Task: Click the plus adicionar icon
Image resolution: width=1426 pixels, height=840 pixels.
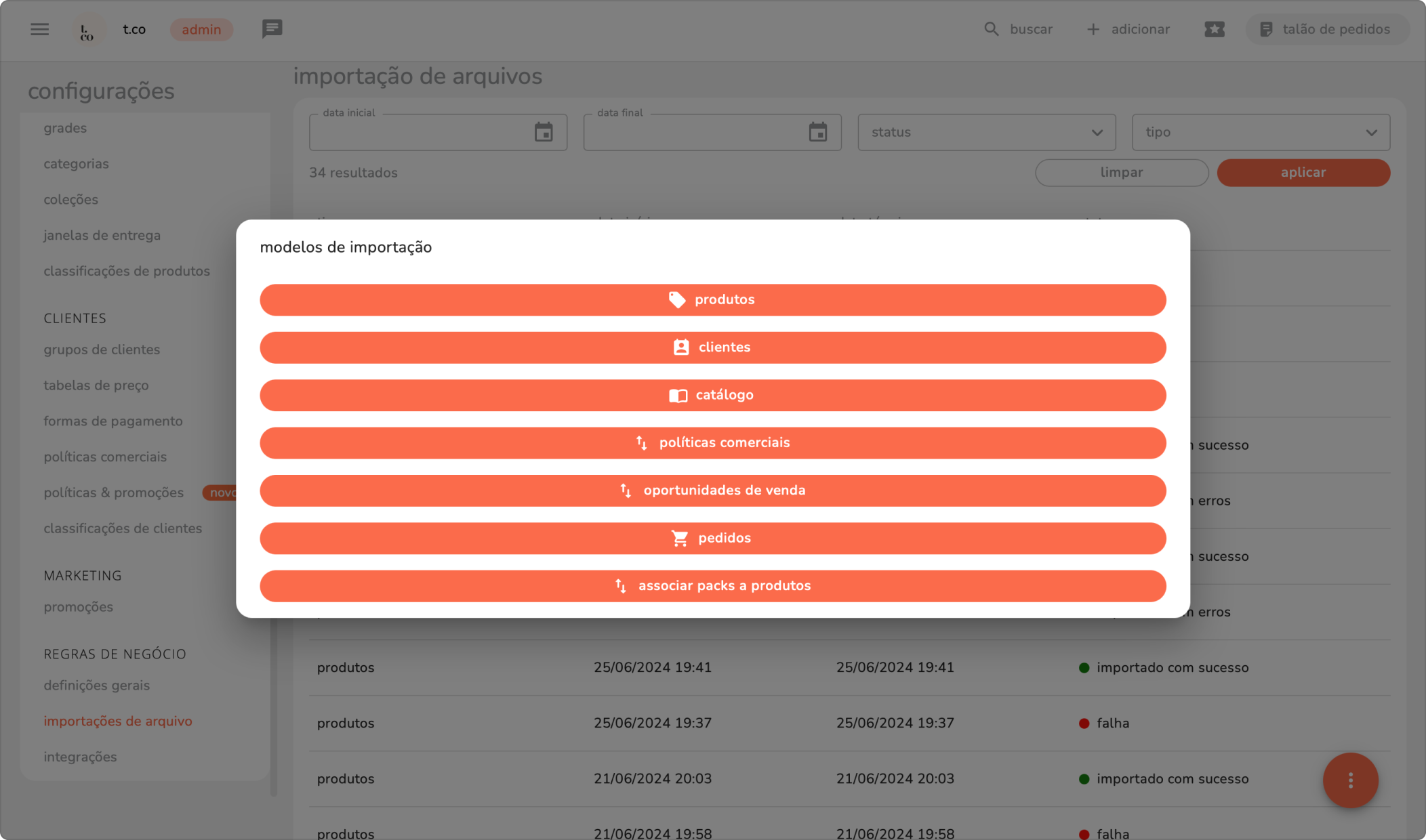Action: 1093,29
